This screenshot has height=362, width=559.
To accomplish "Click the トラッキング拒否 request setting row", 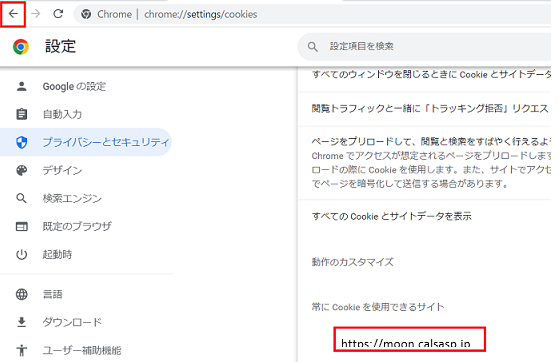I will [425, 108].
